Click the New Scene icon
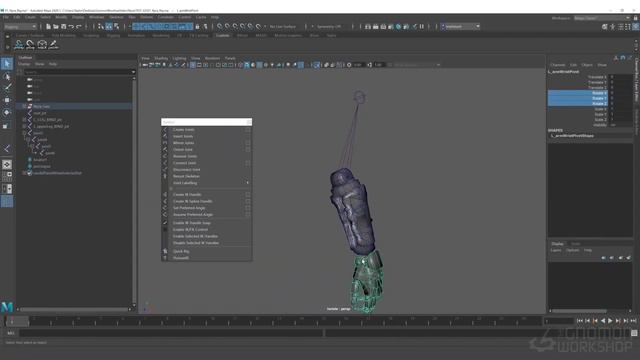This screenshot has height=360, width=640. coord(48,27)
